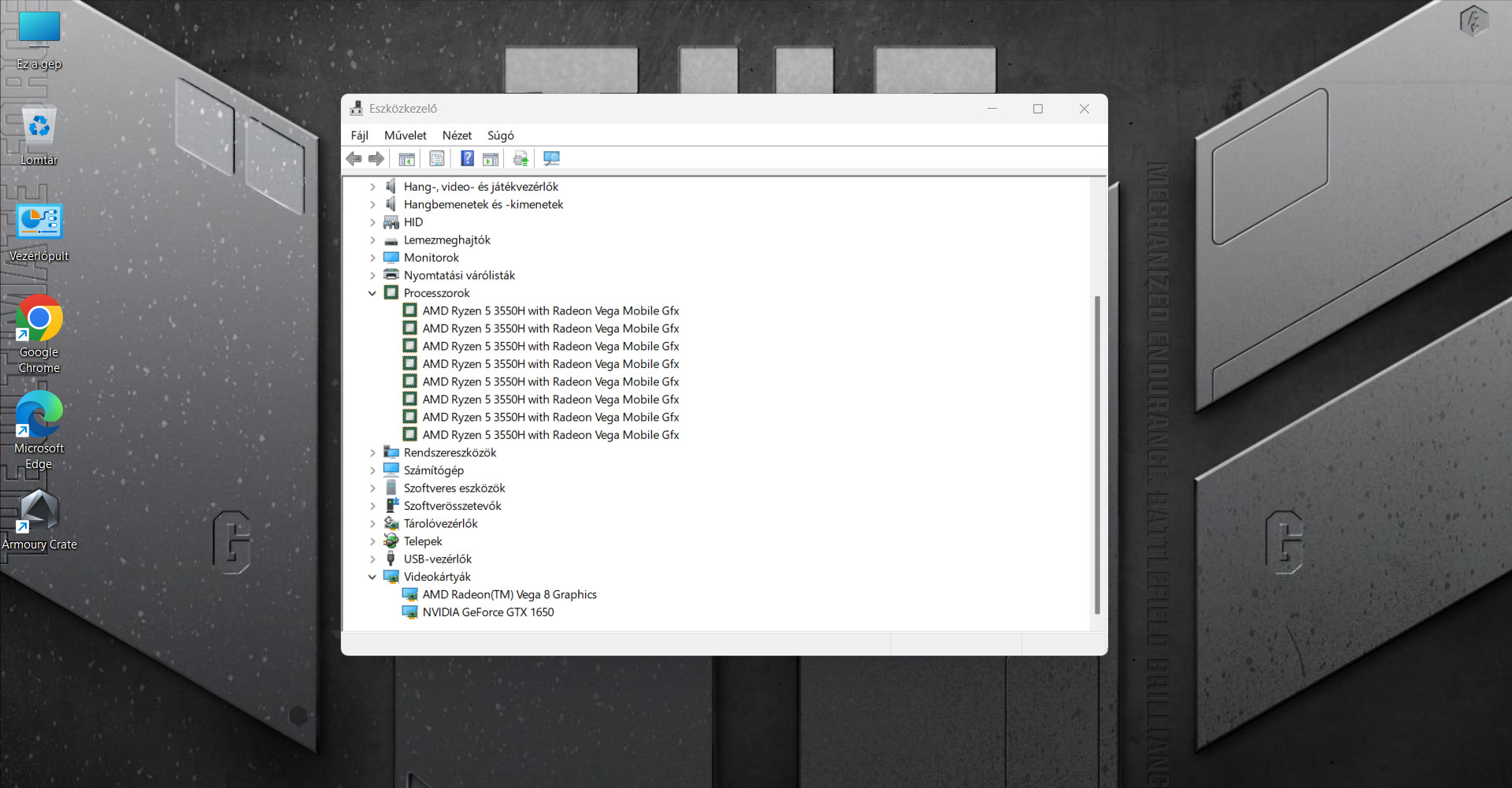This screenshot has height=788, width=1512.
Task: Collapse the Processzorok category
Action: 372,293
